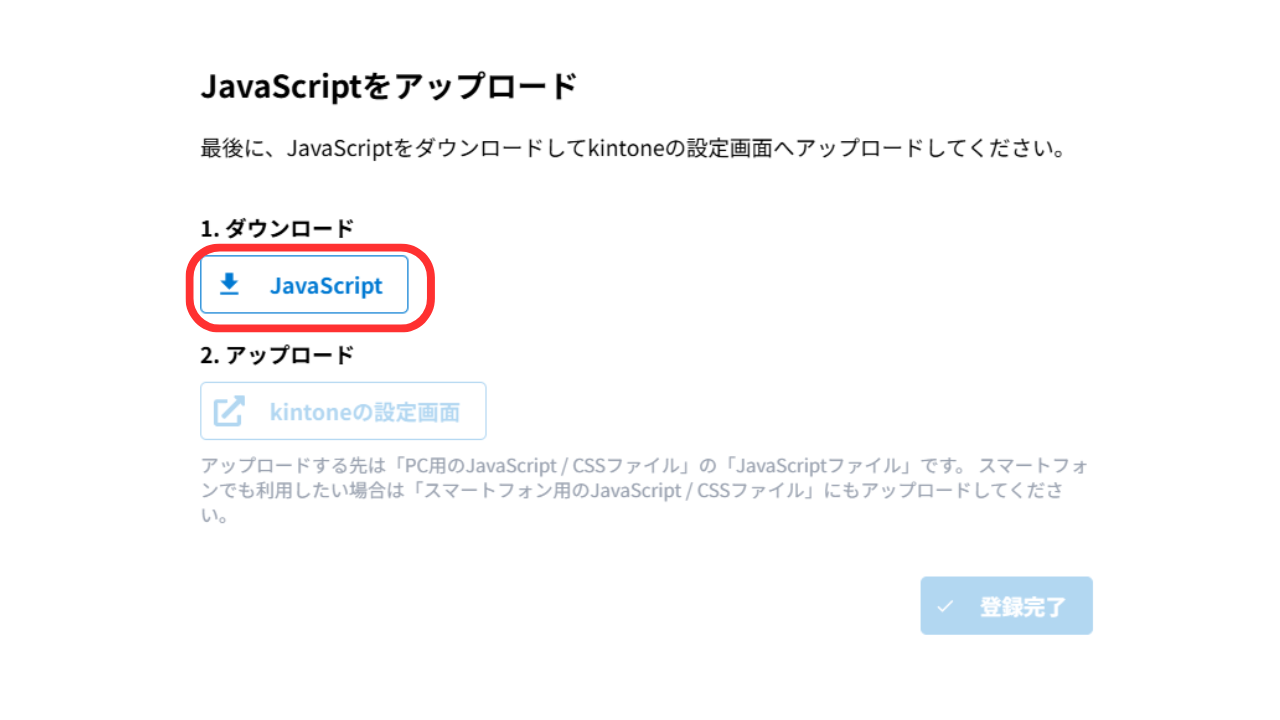Click the JavaScript label inside the download button
The width and height of the screenshot is (1280, 720).
click(x=328, y=285)
